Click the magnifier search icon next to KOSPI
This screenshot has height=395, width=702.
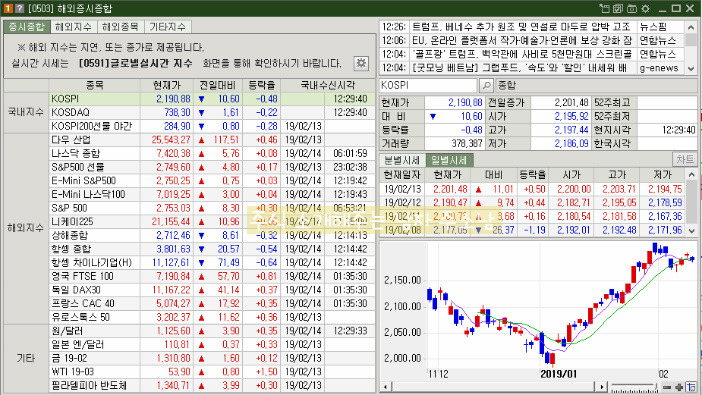click(x=486, y=85)
